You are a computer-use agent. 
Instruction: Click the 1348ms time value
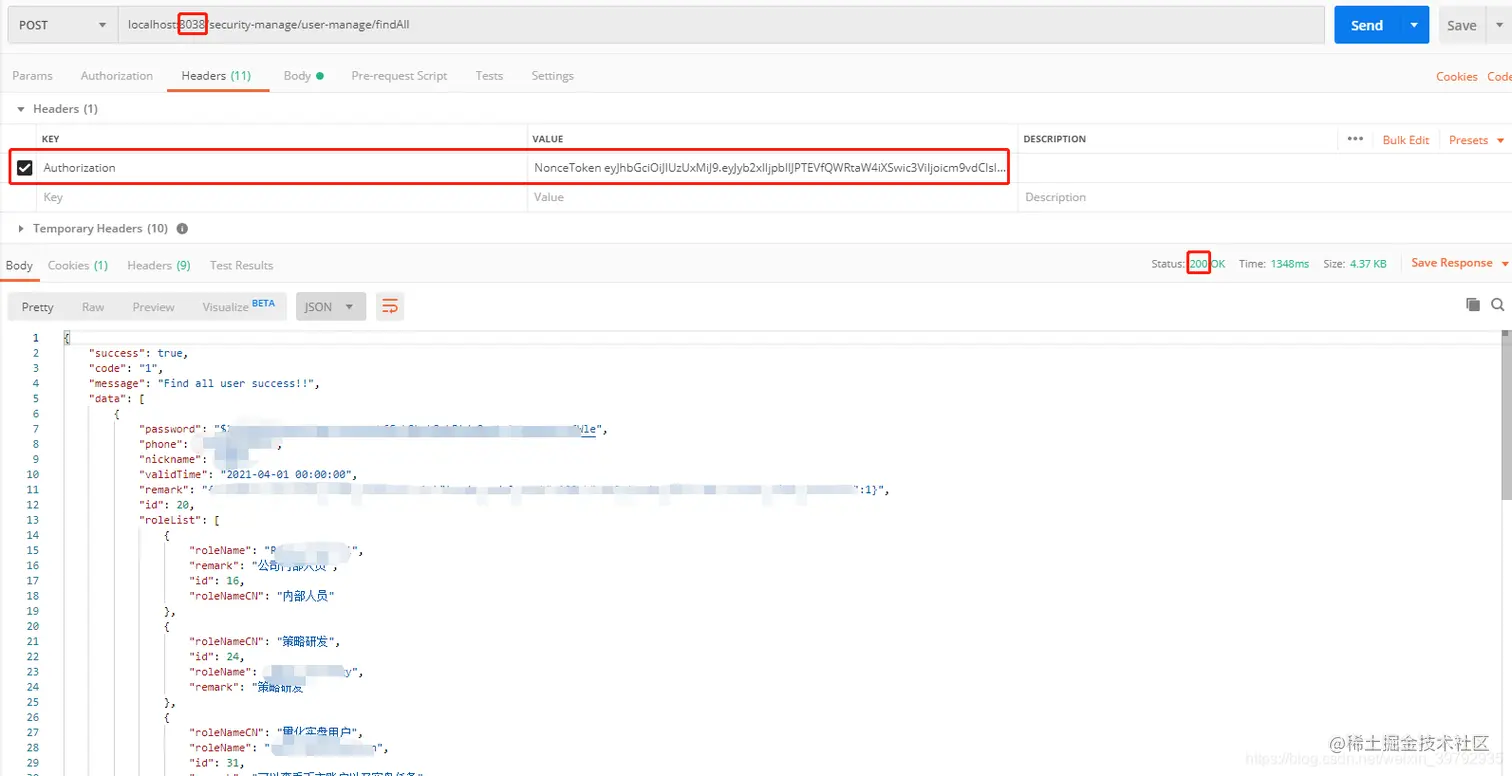[1289, 264]
